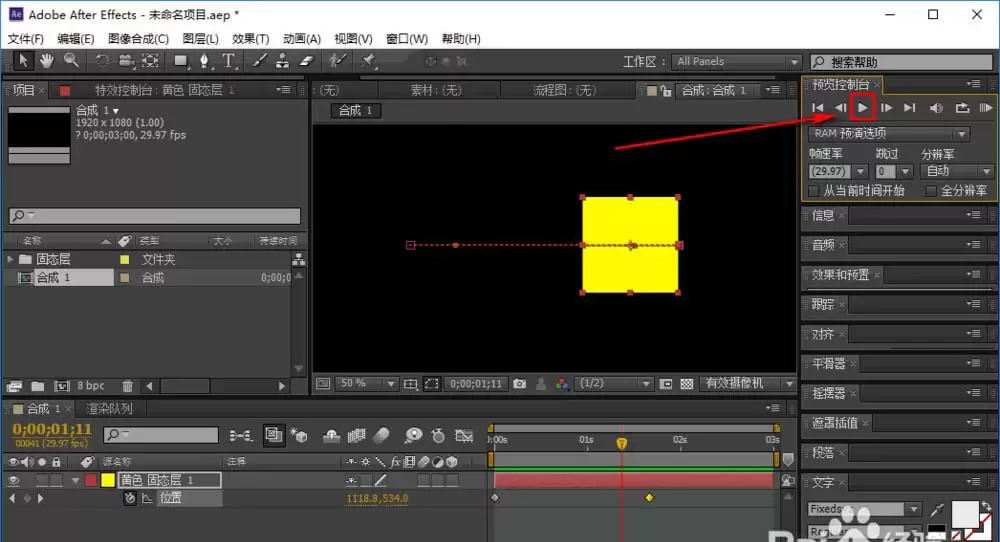The image size is (1000, 542).
Task: Open the 图像合成(C) menu
Action: [x=138, y=39]
